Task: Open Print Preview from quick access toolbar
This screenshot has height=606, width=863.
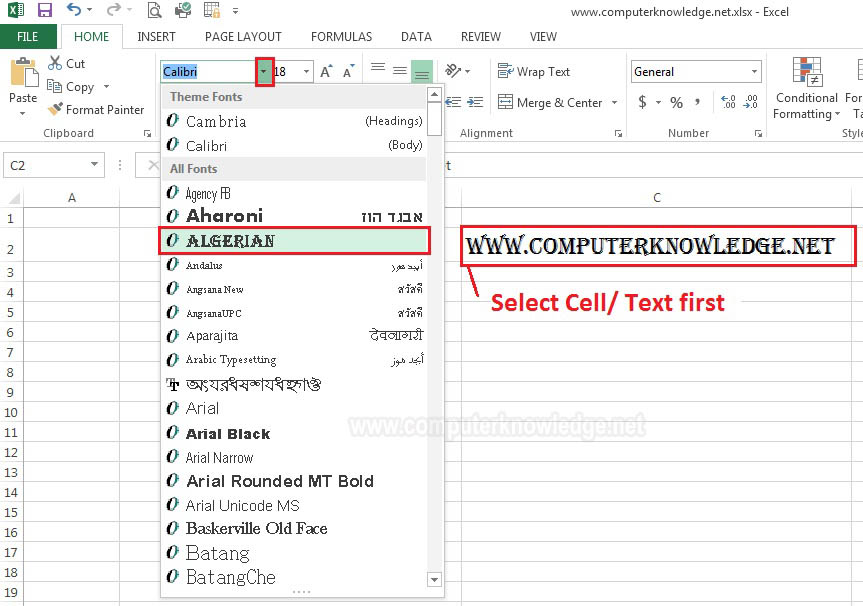Action: [x=155, y=10]
